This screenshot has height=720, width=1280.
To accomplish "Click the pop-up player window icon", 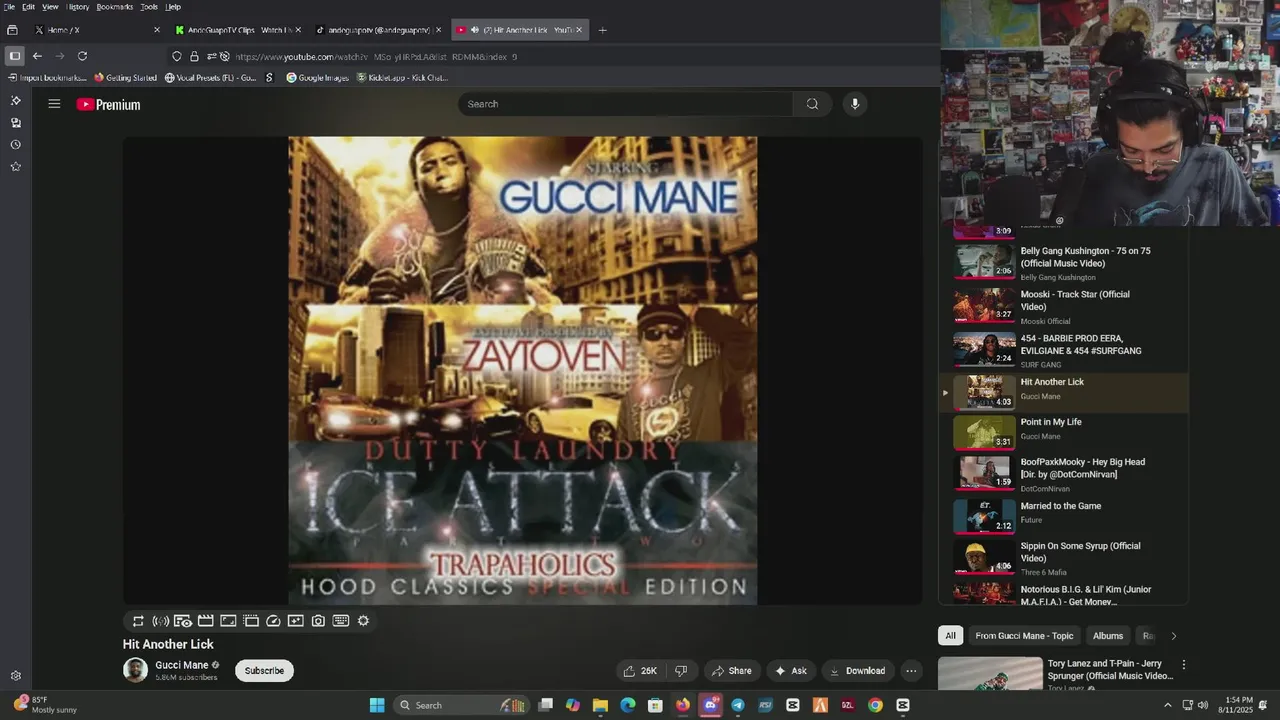I will pyautogui.click(x=251, y=621).
